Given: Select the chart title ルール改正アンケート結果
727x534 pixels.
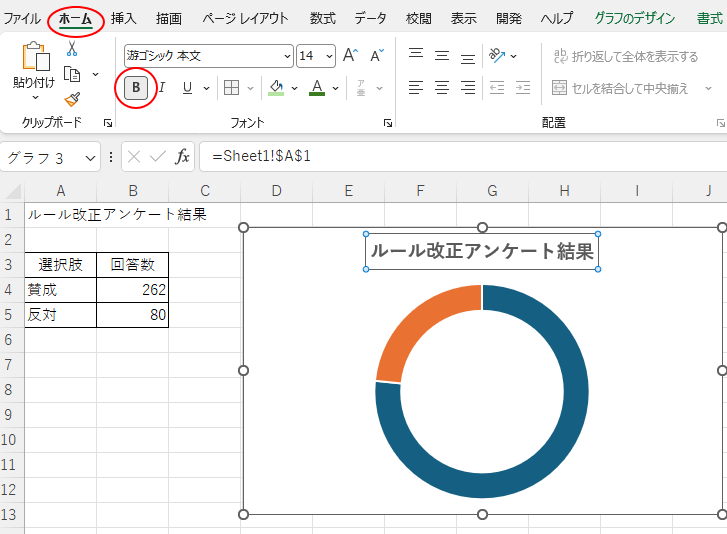Looking at the screenshot, I should point(482,251).
